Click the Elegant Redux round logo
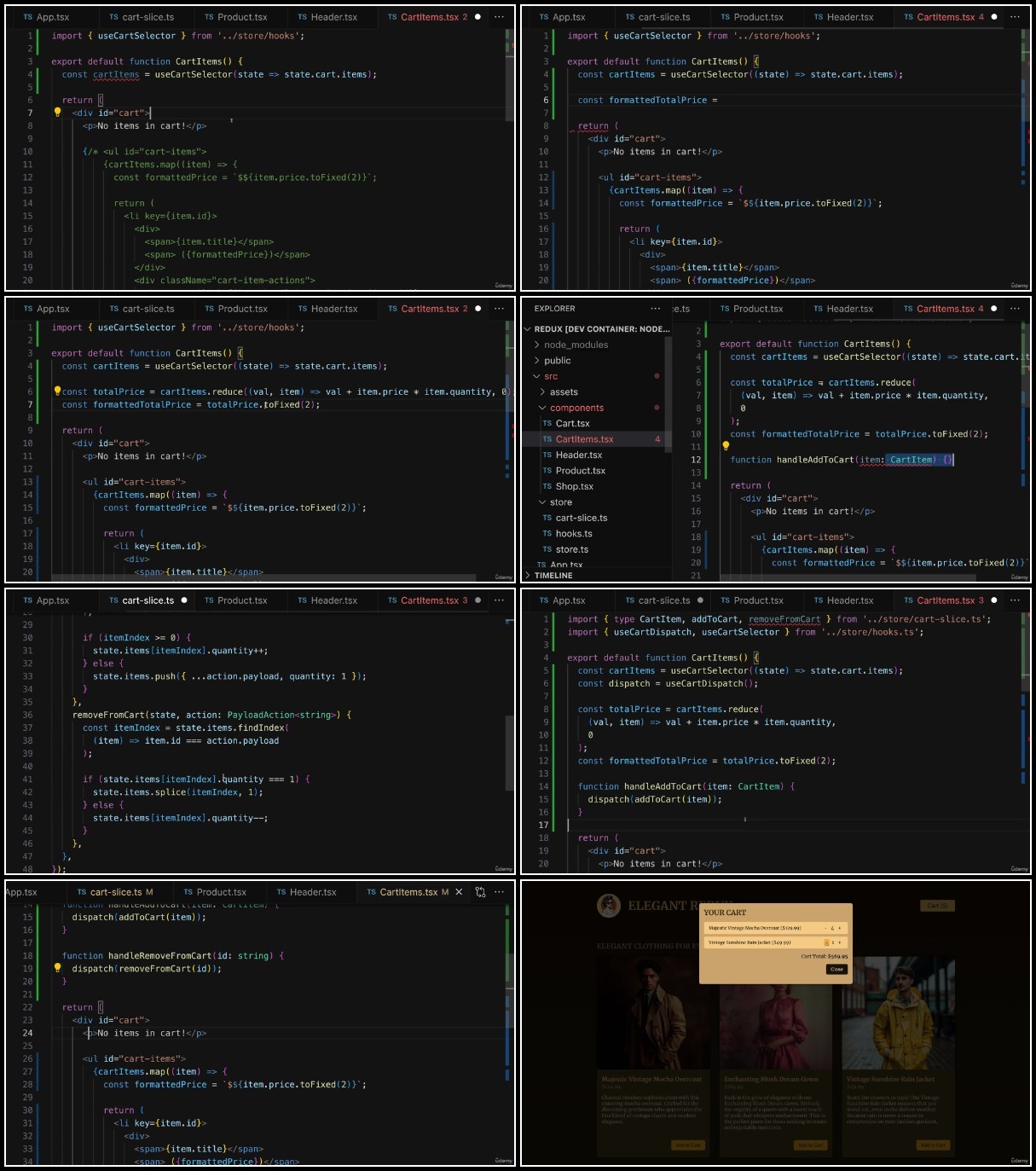The height and width of the screenshot is (1171, 1036). (x=609, y=906)
